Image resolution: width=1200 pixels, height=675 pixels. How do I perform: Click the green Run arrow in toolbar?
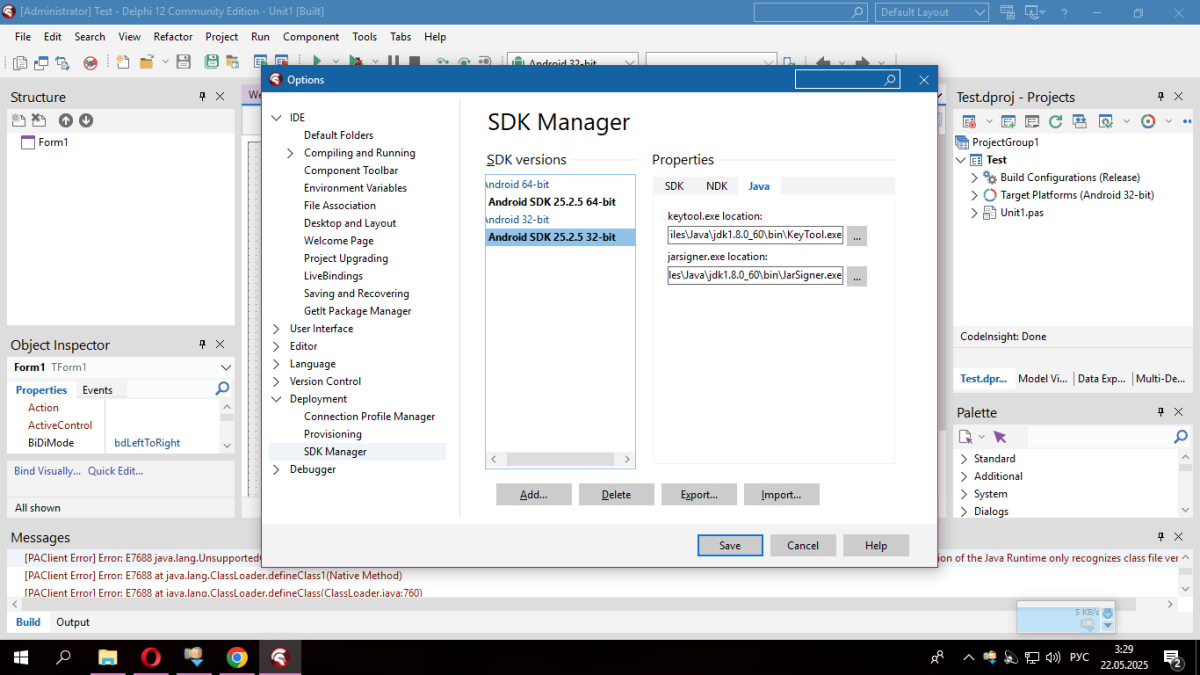(x=317, y=62)
